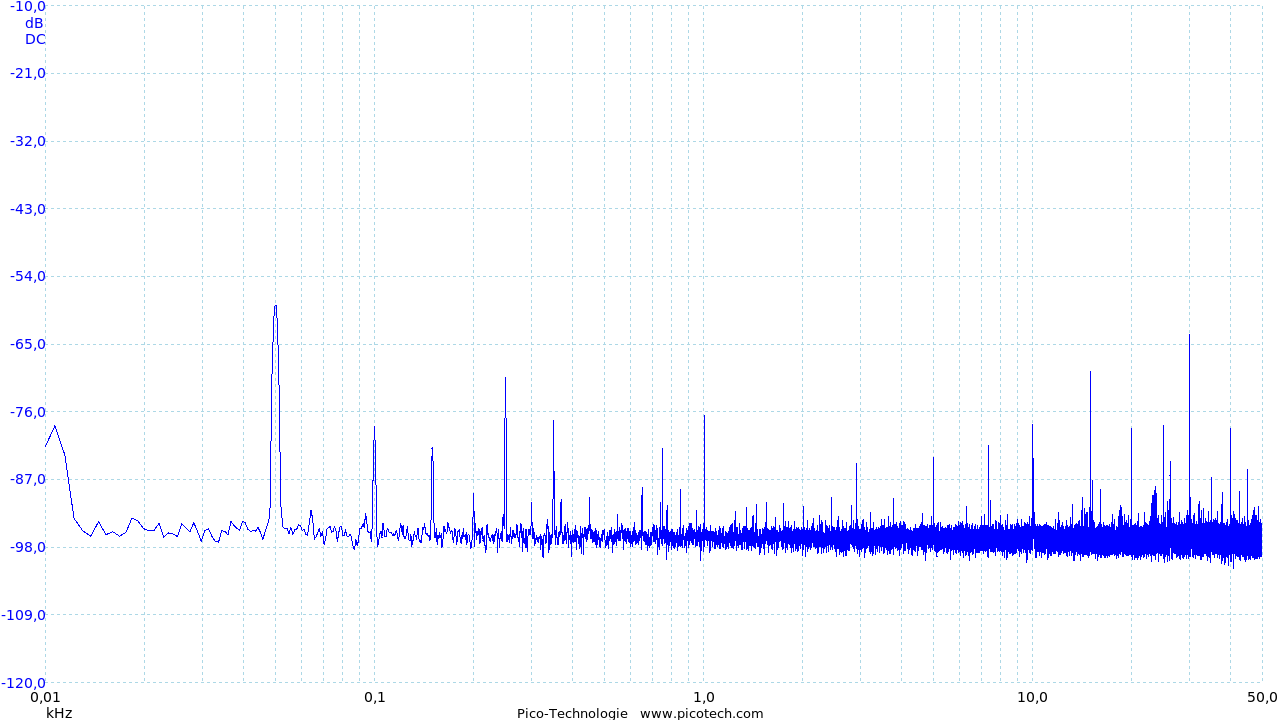Click the dB unit label

35,23
